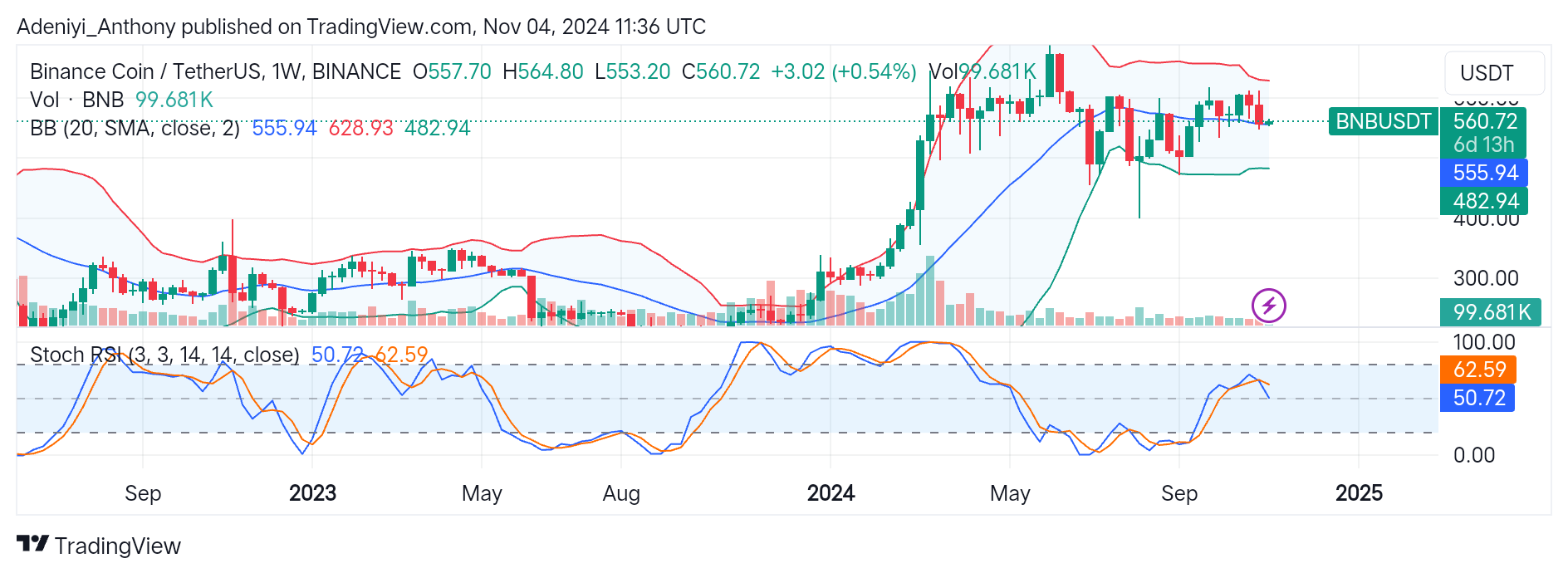The image size is (1568, 573).
Task: Click the 560.72 current price tag
Action: [x=1485, y=121]
